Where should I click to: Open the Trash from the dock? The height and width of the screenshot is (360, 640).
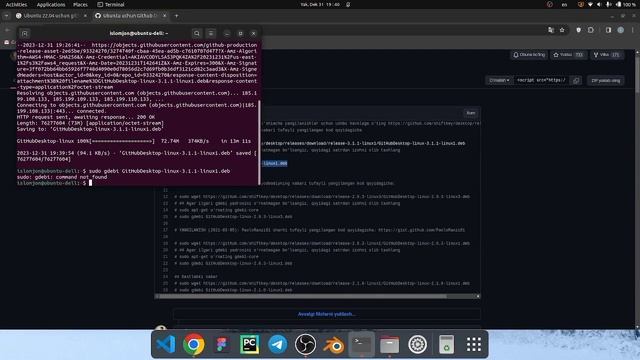click(446, 344)
